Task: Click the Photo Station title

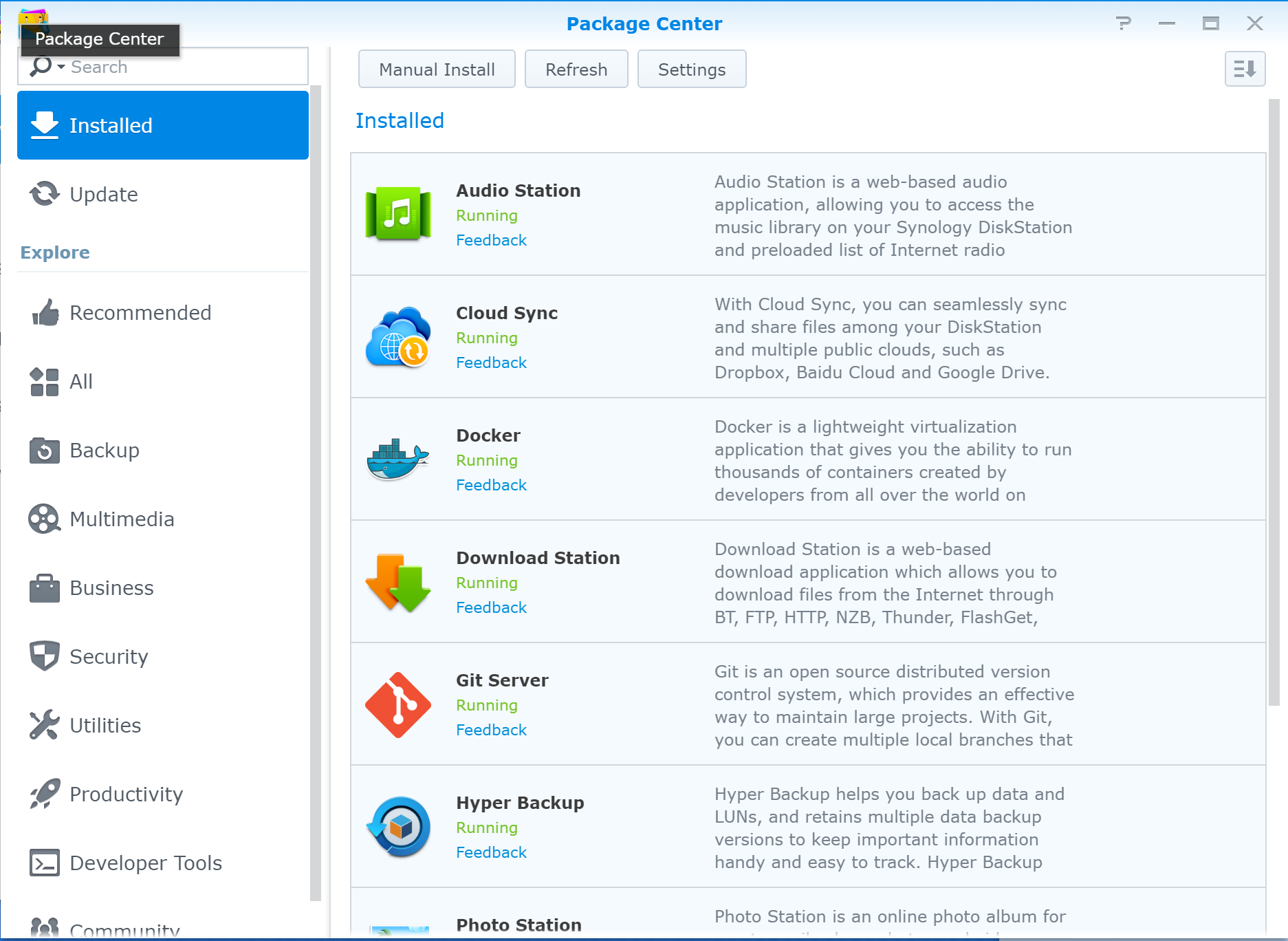Action: click(x=519, y=925)
